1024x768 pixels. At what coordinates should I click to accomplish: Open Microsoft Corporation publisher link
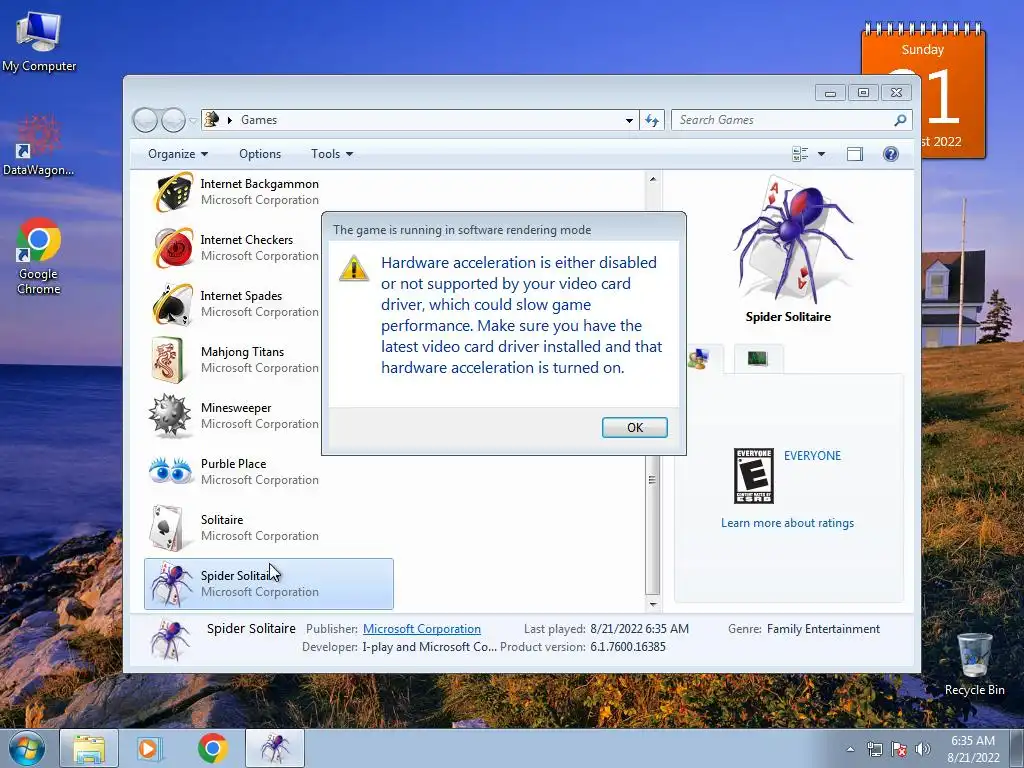(x=422, y=629)
